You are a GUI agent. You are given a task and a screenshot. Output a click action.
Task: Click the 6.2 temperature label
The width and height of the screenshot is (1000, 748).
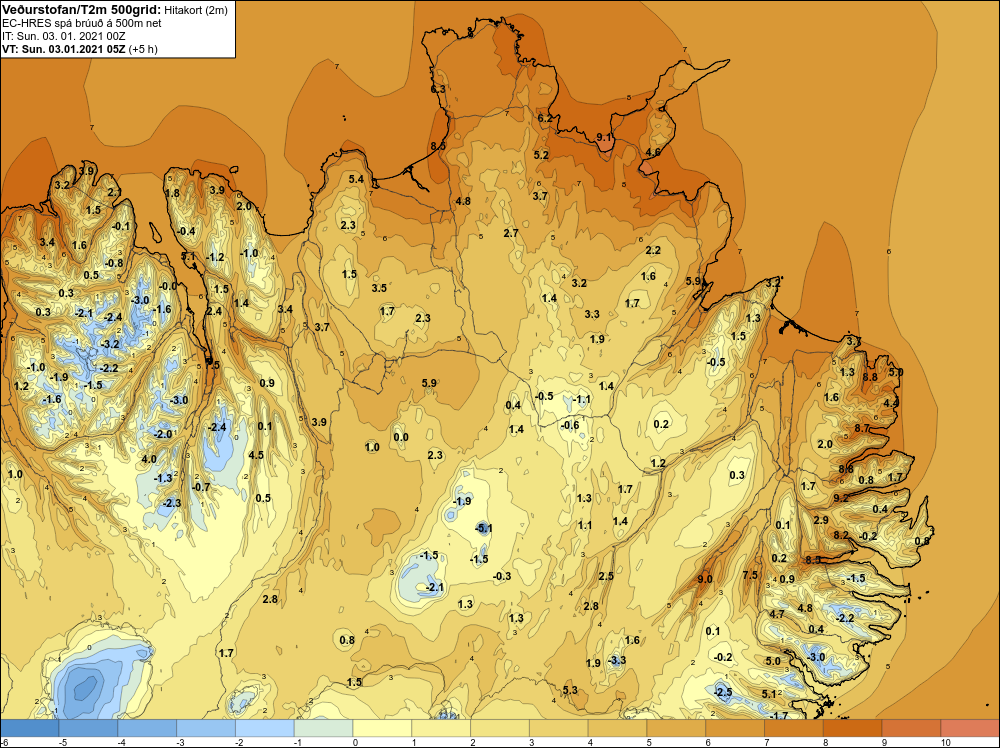pos(545,119)
